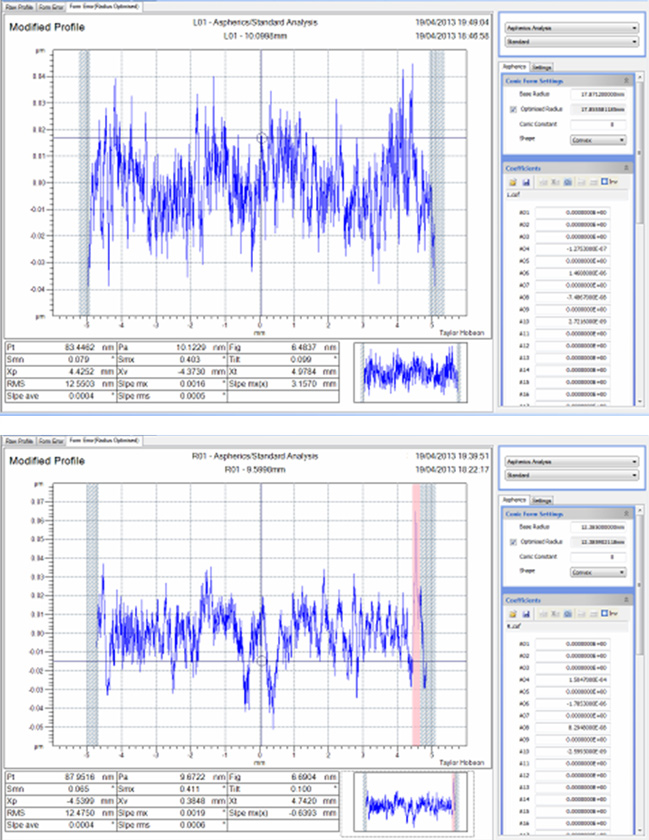Click Base Radius field in L01 window

[x=598, y=94]
